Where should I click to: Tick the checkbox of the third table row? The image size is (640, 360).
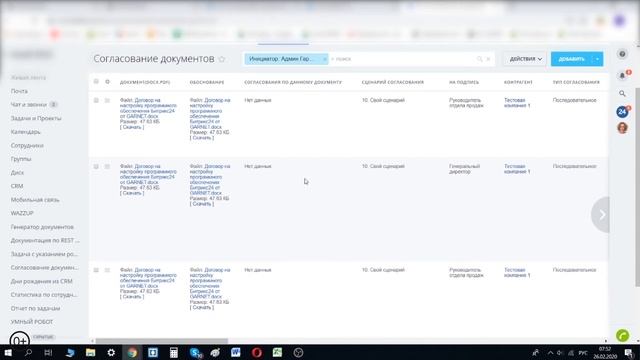point(96,270)
